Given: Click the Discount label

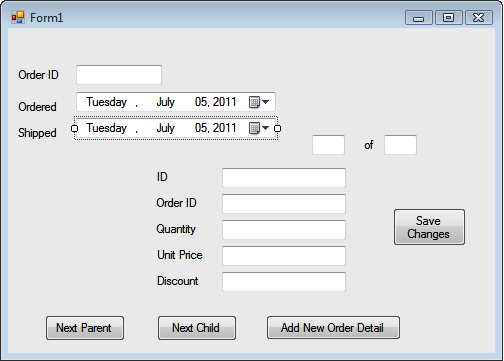Looking at the screenshot, I should [178, 281].
